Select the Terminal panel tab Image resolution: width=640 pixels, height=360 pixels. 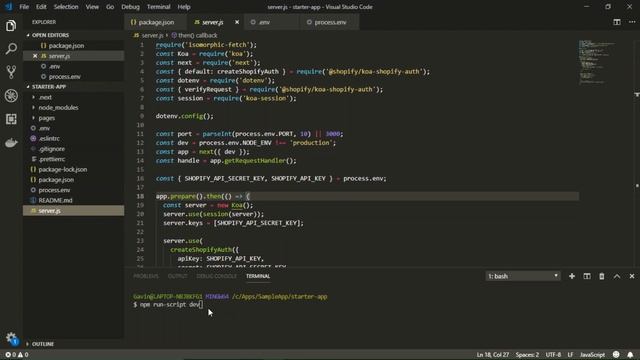(x=258, y=276)
